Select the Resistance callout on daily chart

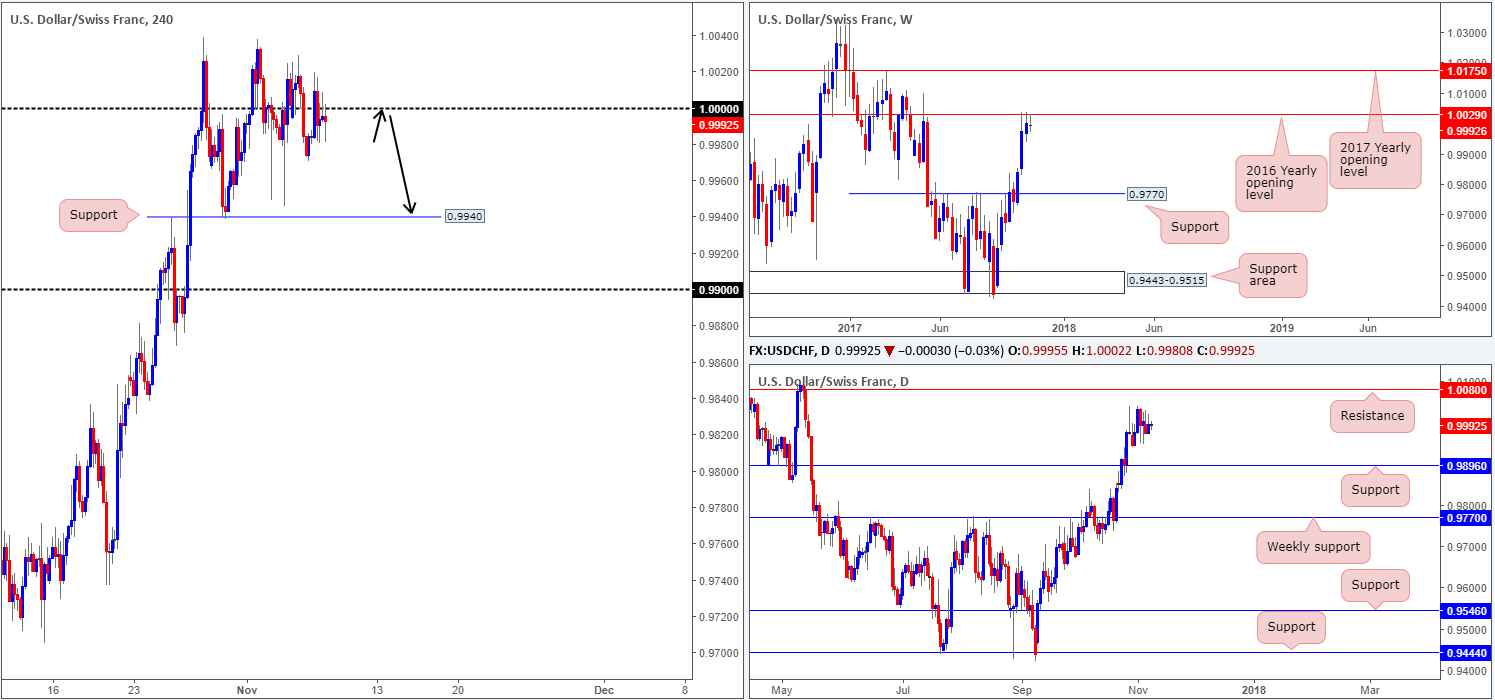coord(1372,416)
